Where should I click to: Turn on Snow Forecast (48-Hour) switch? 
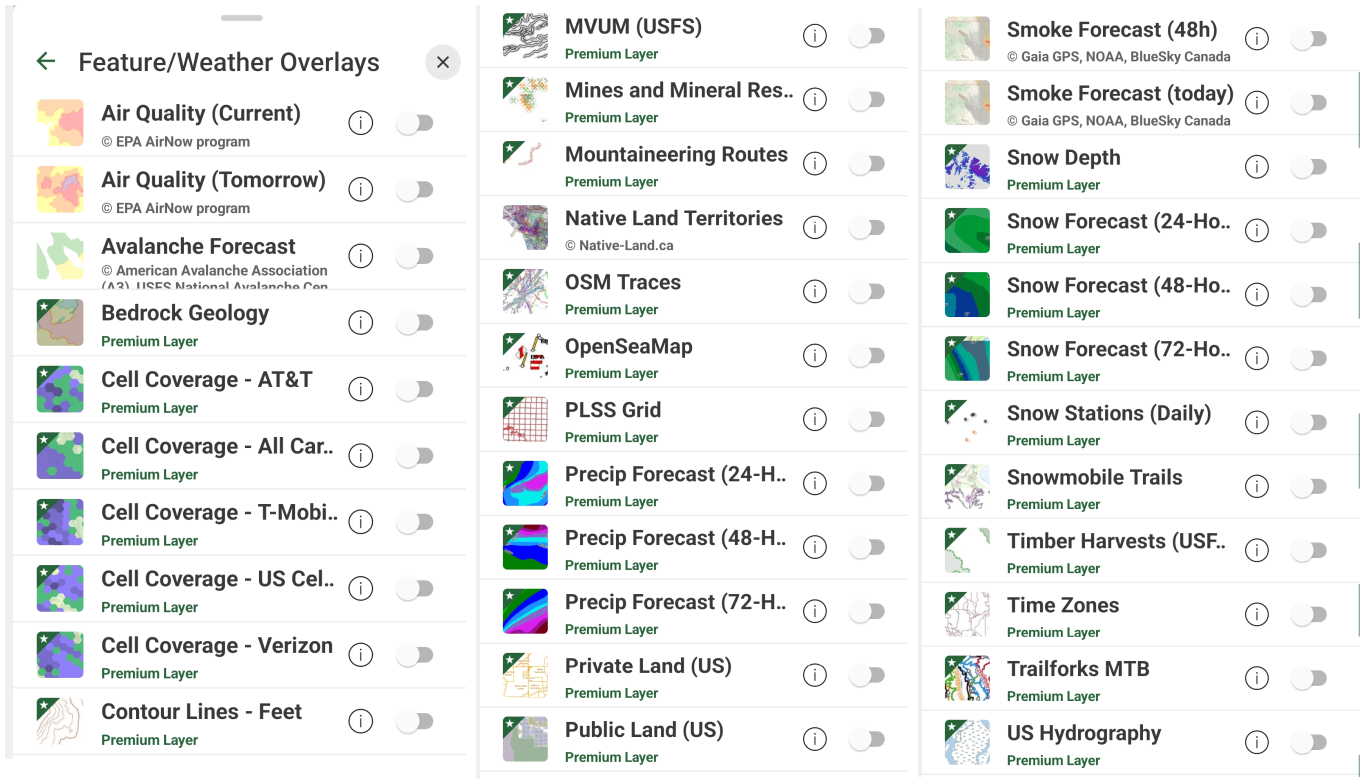click(1309, 295)
